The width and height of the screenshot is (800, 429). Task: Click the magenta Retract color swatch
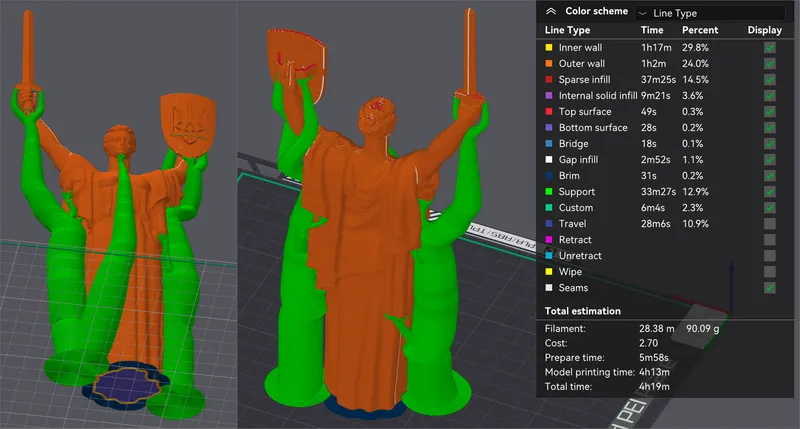[x=549, y=240]
